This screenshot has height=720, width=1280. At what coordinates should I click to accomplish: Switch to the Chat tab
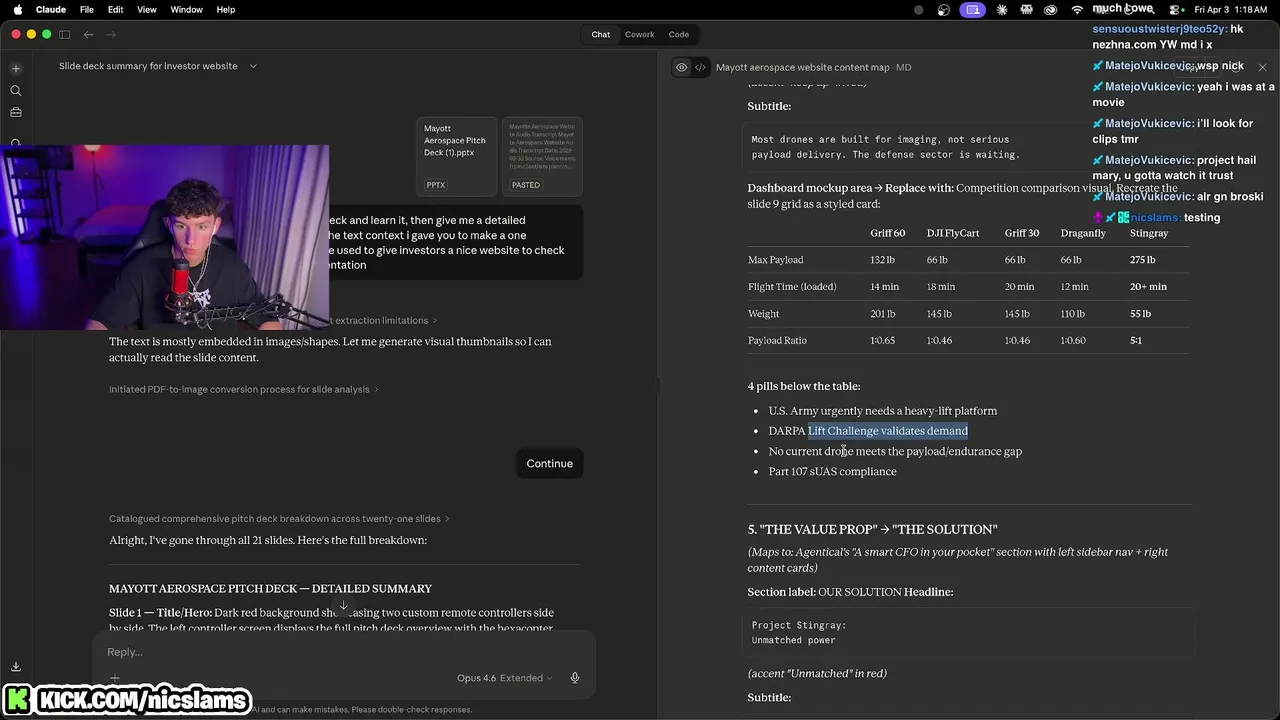[601, 34]
